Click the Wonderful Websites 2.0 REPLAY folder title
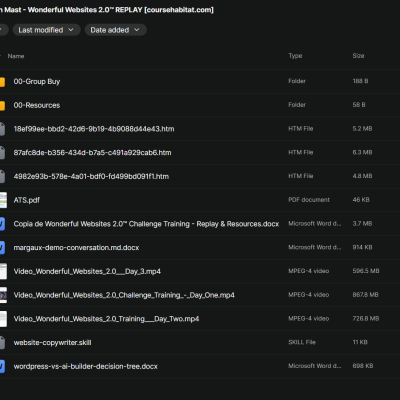 107,10
